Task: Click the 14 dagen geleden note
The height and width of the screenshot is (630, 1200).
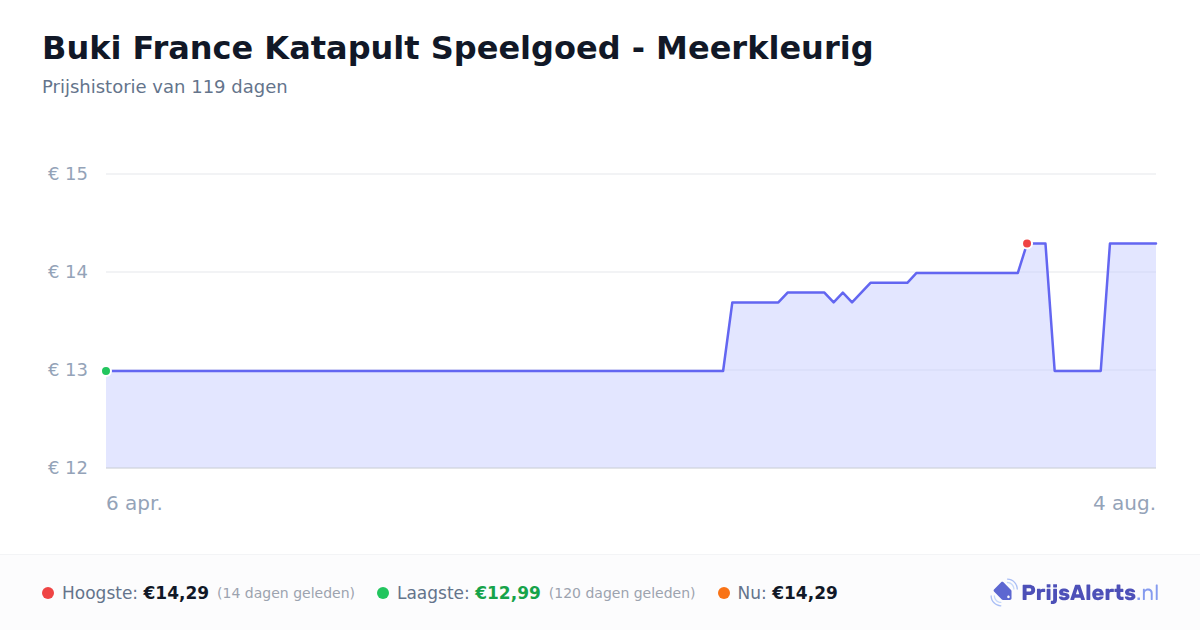Action: click(x=286, y=593)
